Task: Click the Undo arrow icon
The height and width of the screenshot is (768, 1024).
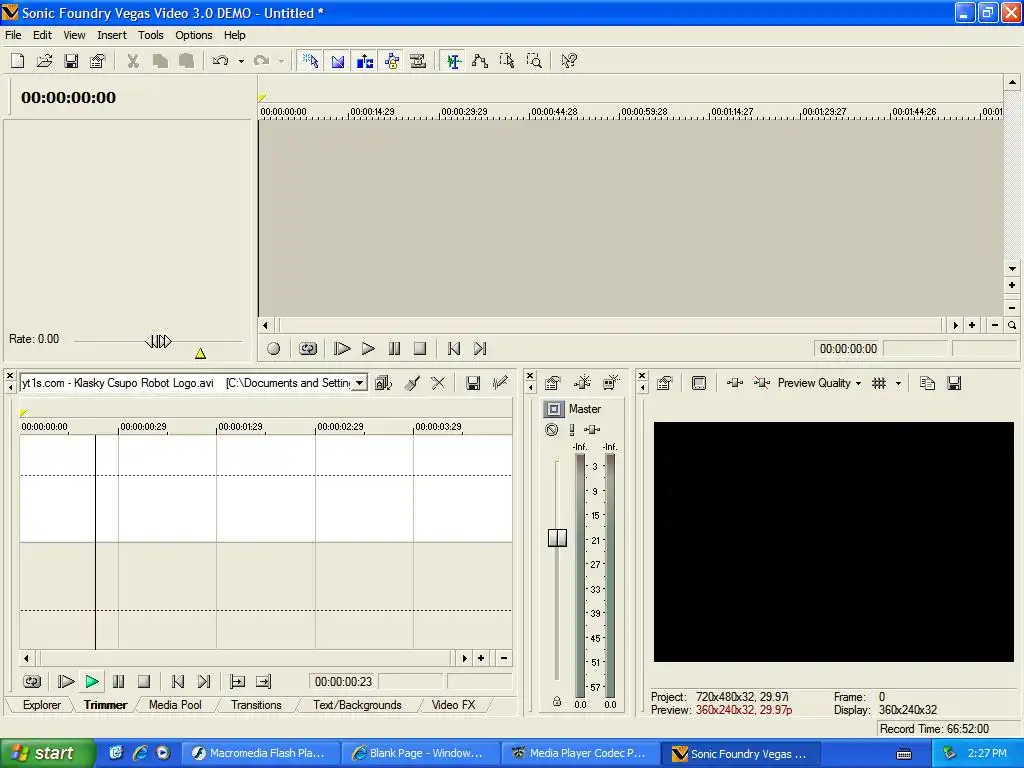Action: [x=221, y=61]
